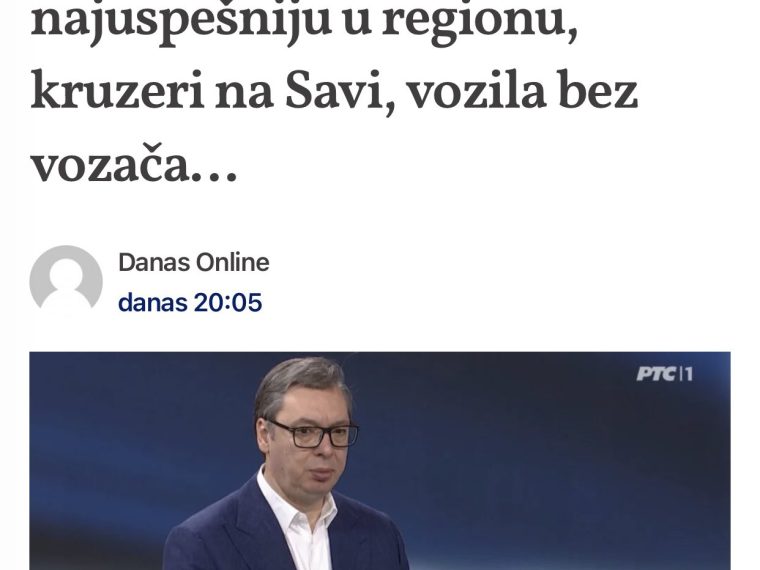Viewport: 760px width, 570px height.
Task: Click the digit '1' in the RTS logo
Action: (689, 374)
